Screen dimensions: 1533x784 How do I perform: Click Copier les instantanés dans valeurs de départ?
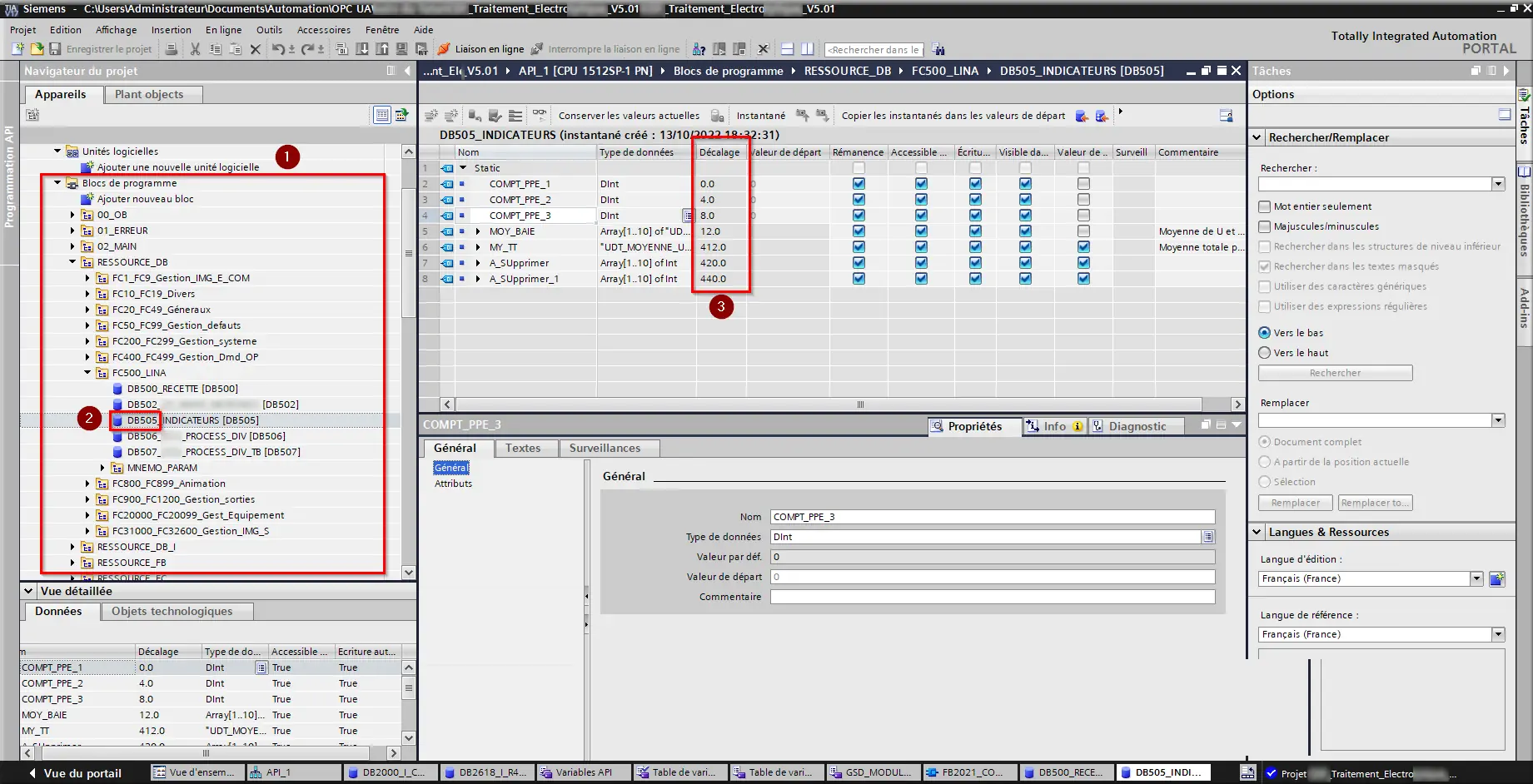tap(953, 116)
